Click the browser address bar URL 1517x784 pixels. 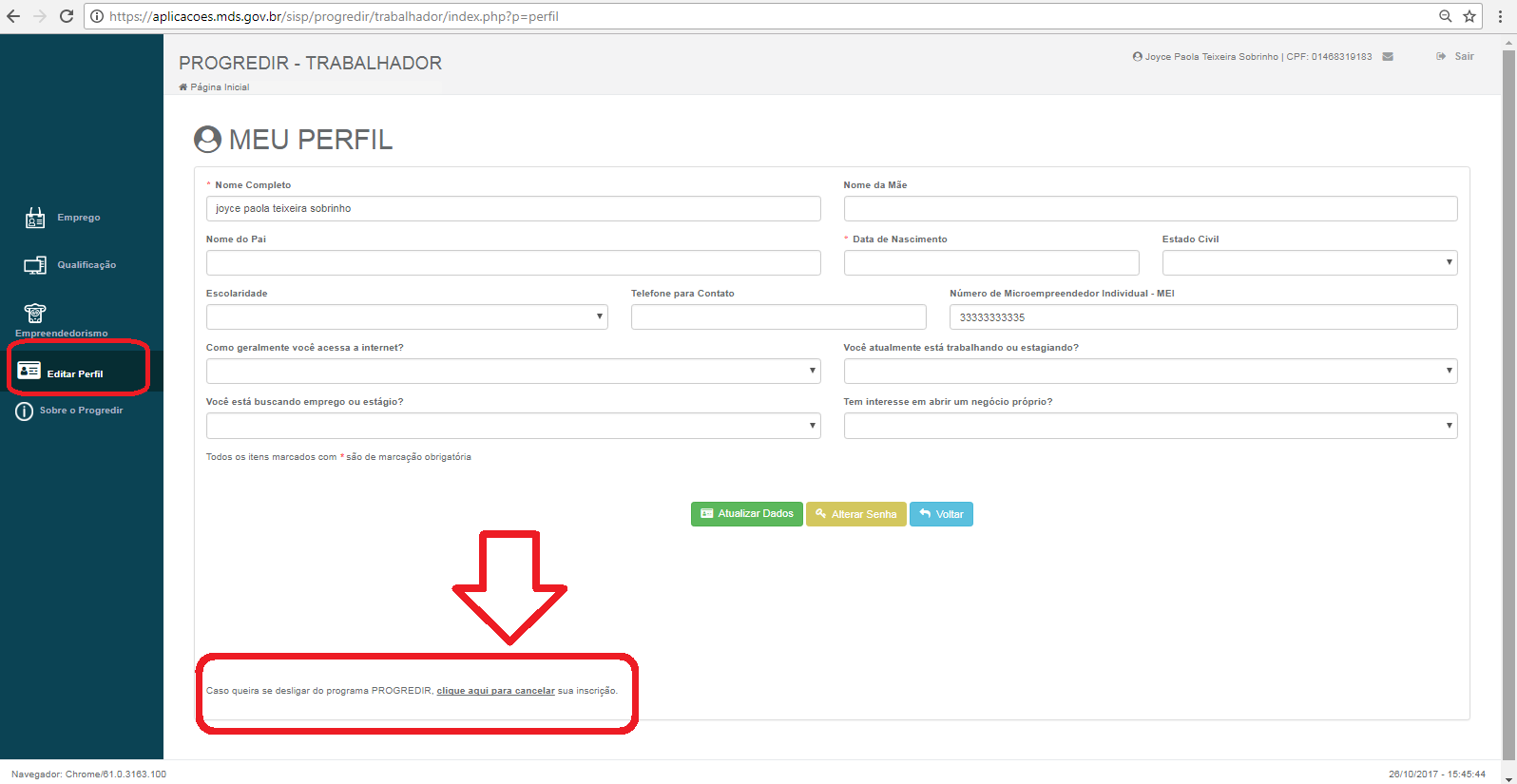[334, 16]
